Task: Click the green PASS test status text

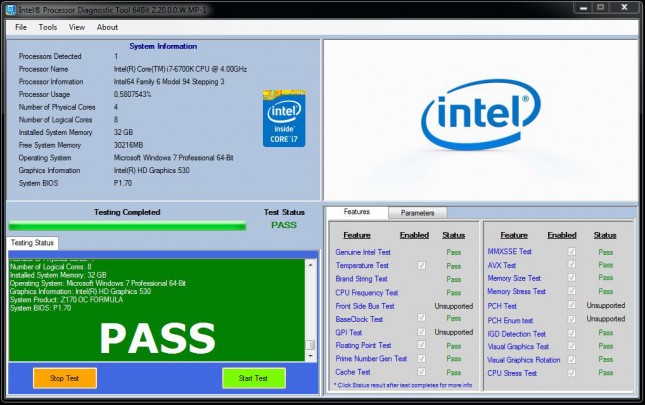Action: 284,225
